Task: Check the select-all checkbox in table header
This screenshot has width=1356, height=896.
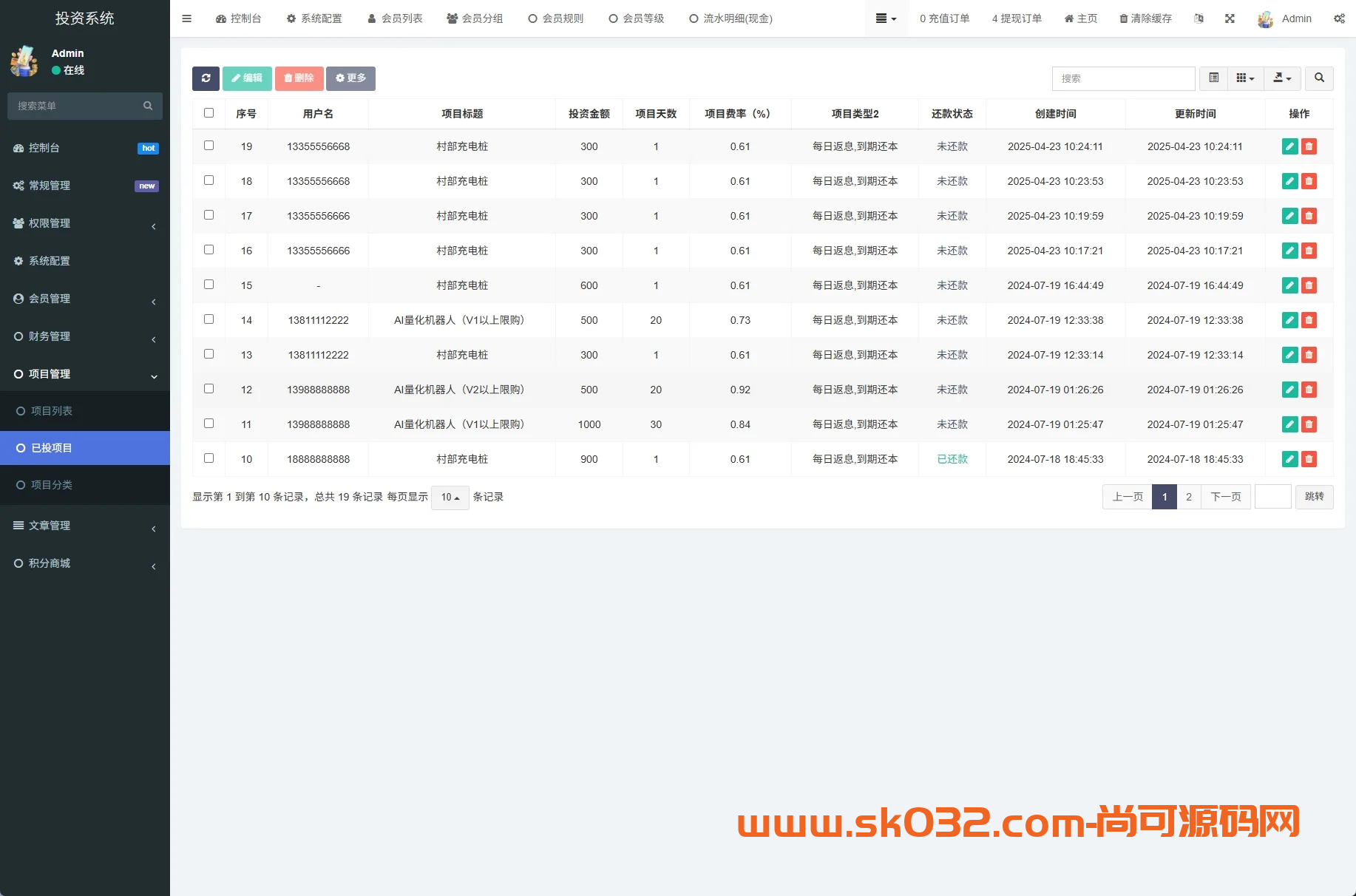Action: (x=209, y=112)
